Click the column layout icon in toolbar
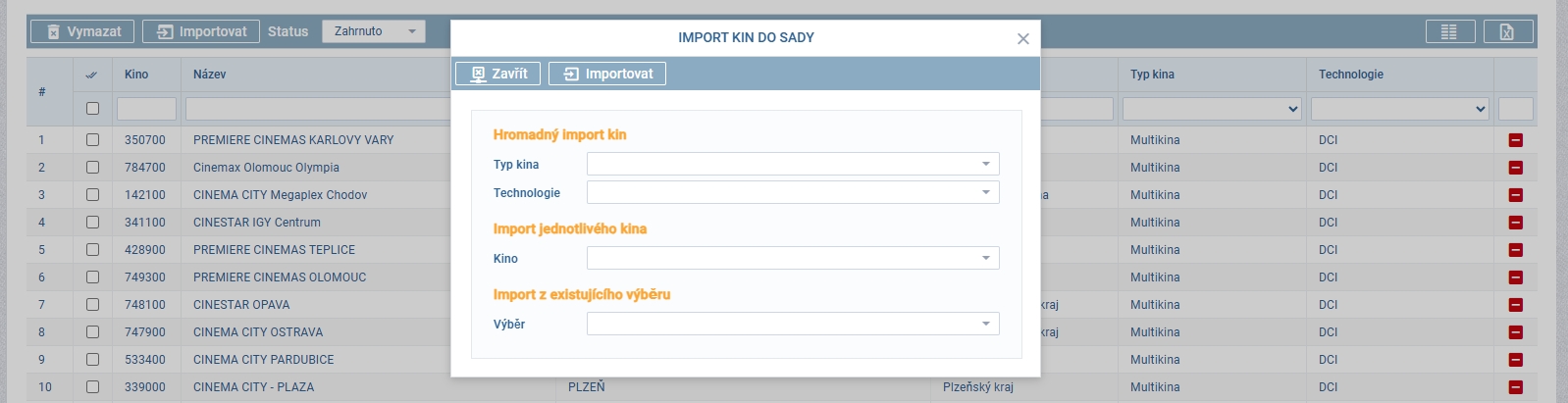Image resolution: width=1568 pixels, height=403 pixels. [x=1449, y=32]
